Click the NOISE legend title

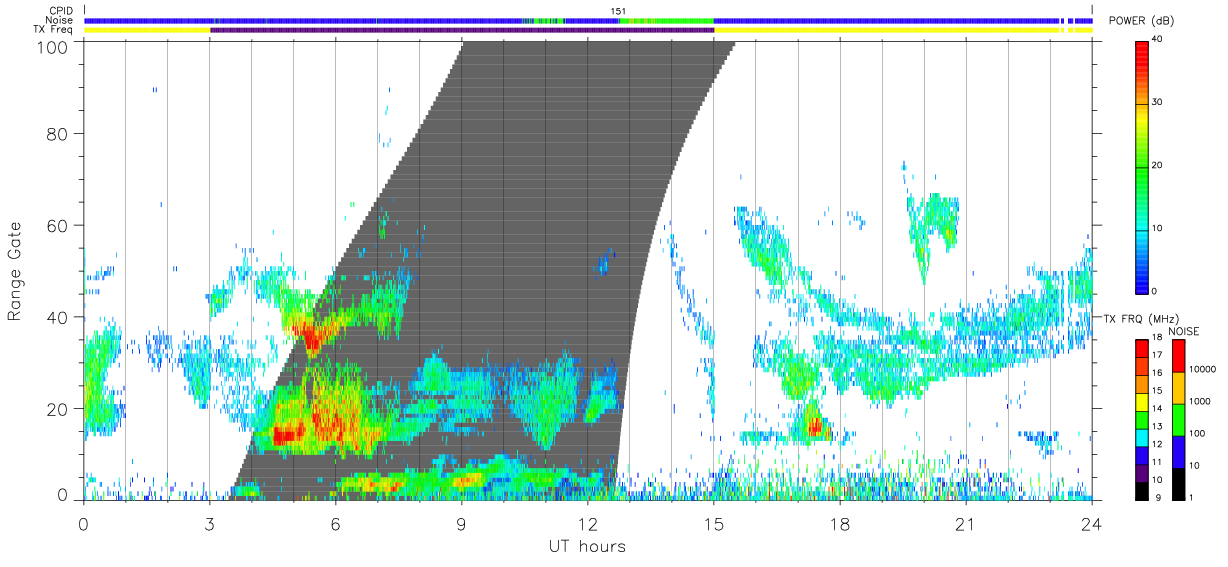pyautogui.click(x=1184, y=331)
